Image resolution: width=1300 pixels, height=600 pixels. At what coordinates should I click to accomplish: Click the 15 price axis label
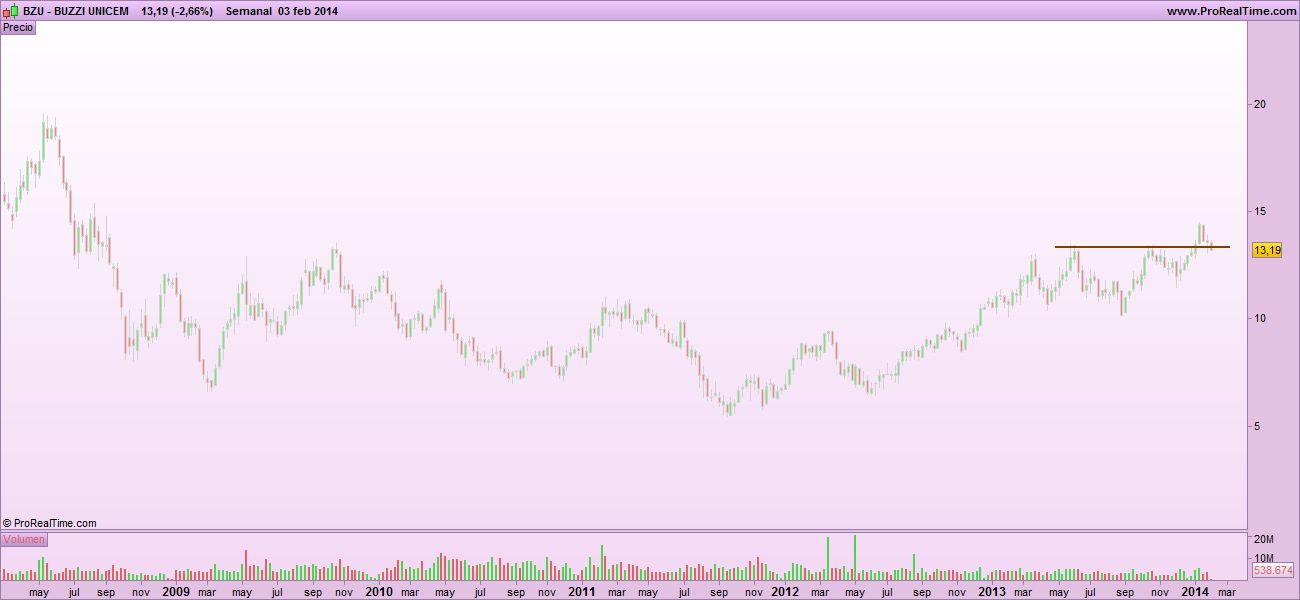tap(1260, 211)
